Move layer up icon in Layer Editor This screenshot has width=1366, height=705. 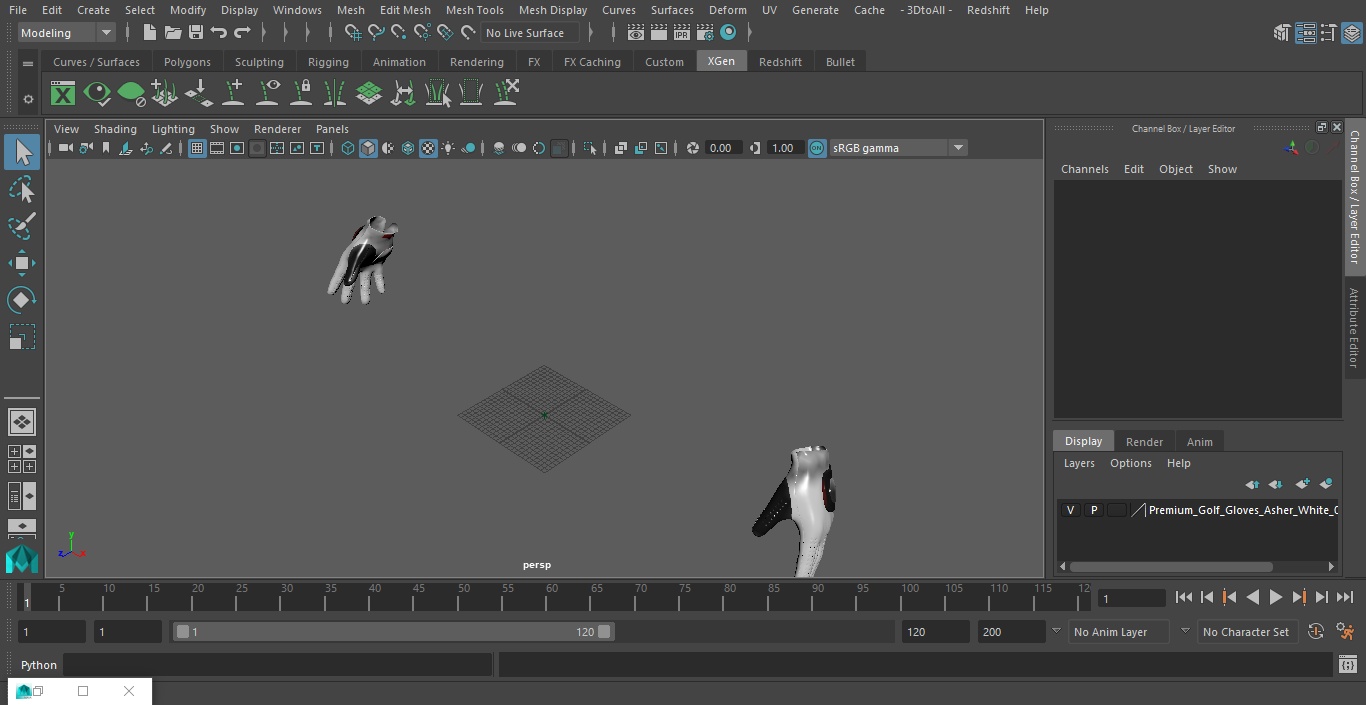tap(1252, 484)
